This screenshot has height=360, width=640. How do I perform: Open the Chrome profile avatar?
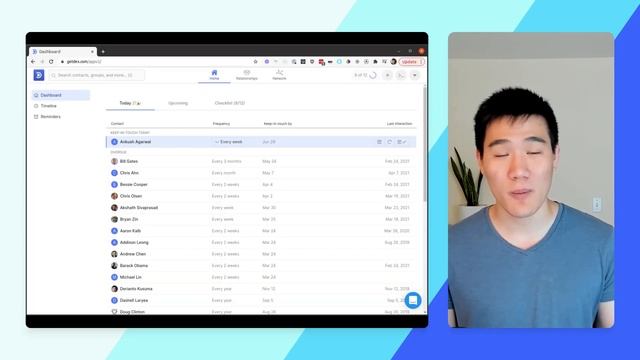tap(393, 62)
